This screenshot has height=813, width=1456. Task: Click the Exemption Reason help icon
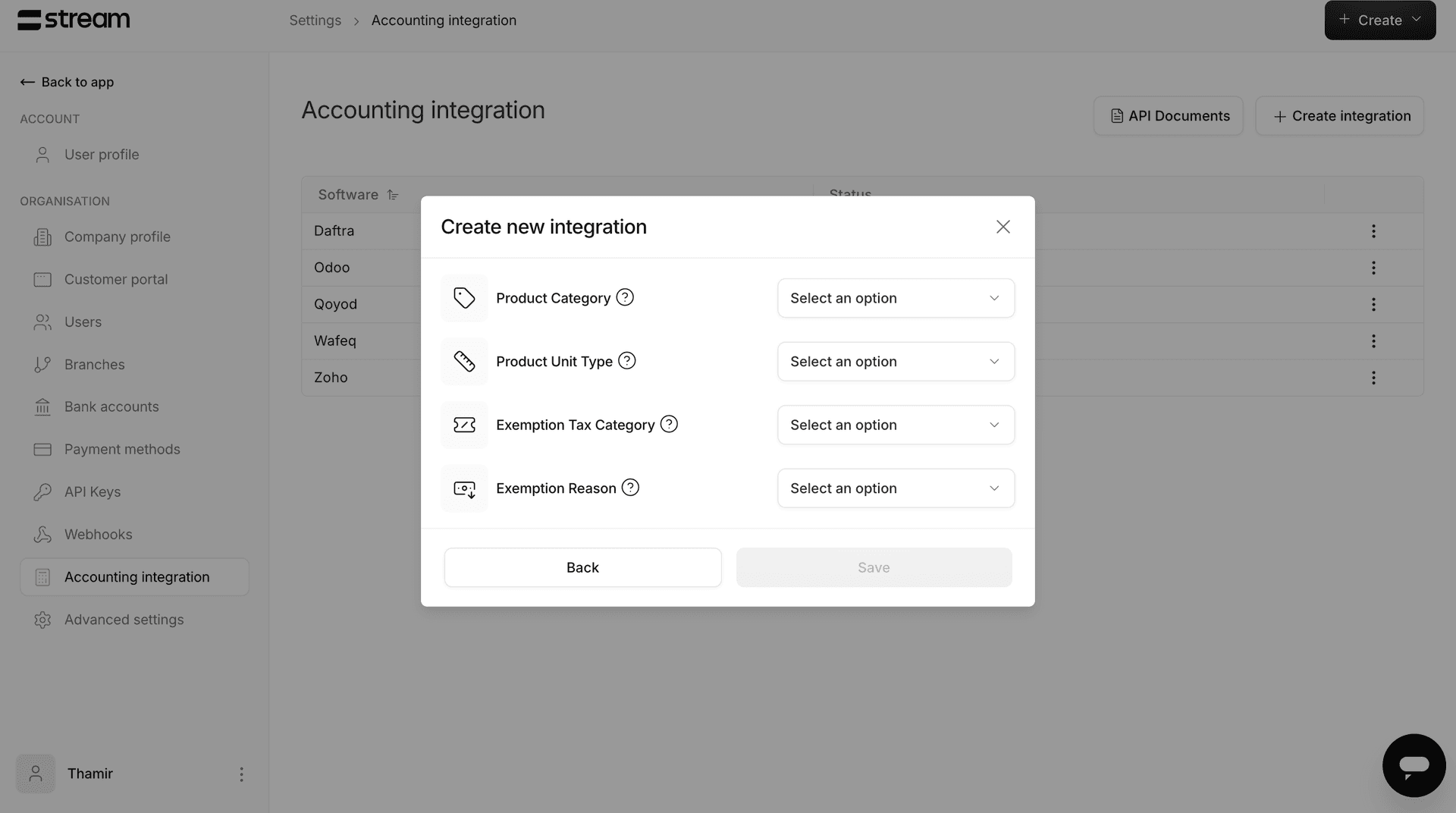pyautogui.click(x=630, y=488)
